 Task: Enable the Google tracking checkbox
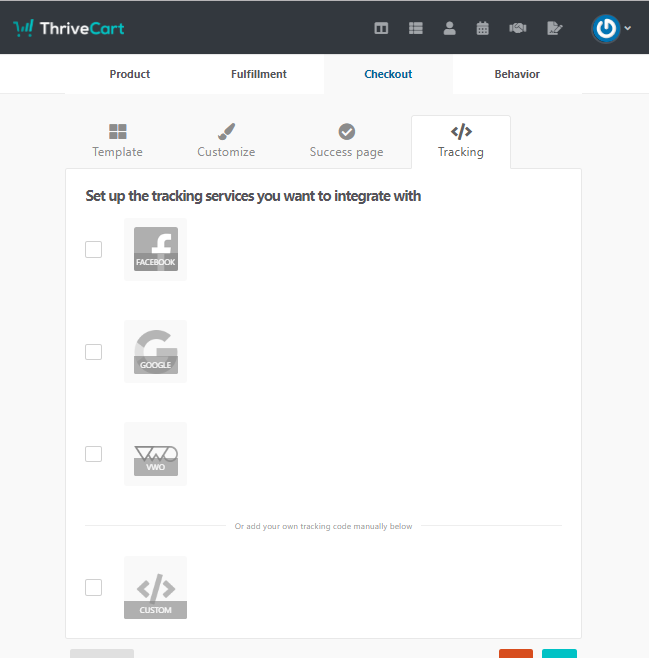tap(94, 352)
